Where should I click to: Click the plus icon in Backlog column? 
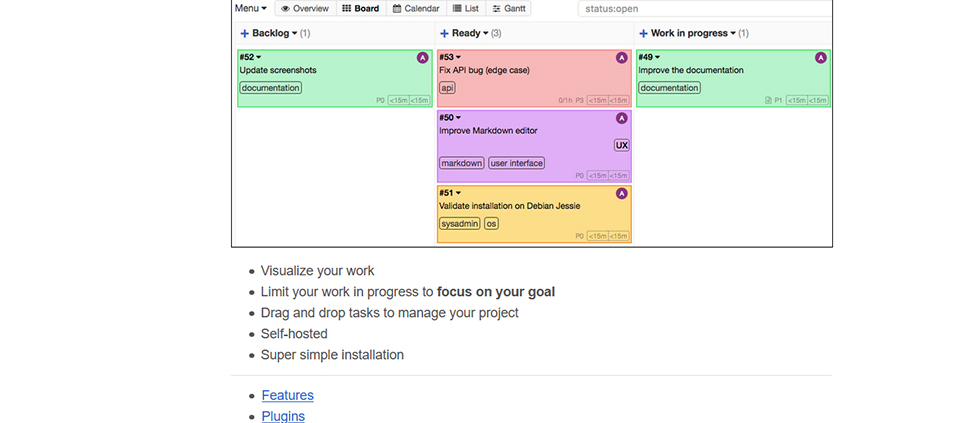click(244, 33)
